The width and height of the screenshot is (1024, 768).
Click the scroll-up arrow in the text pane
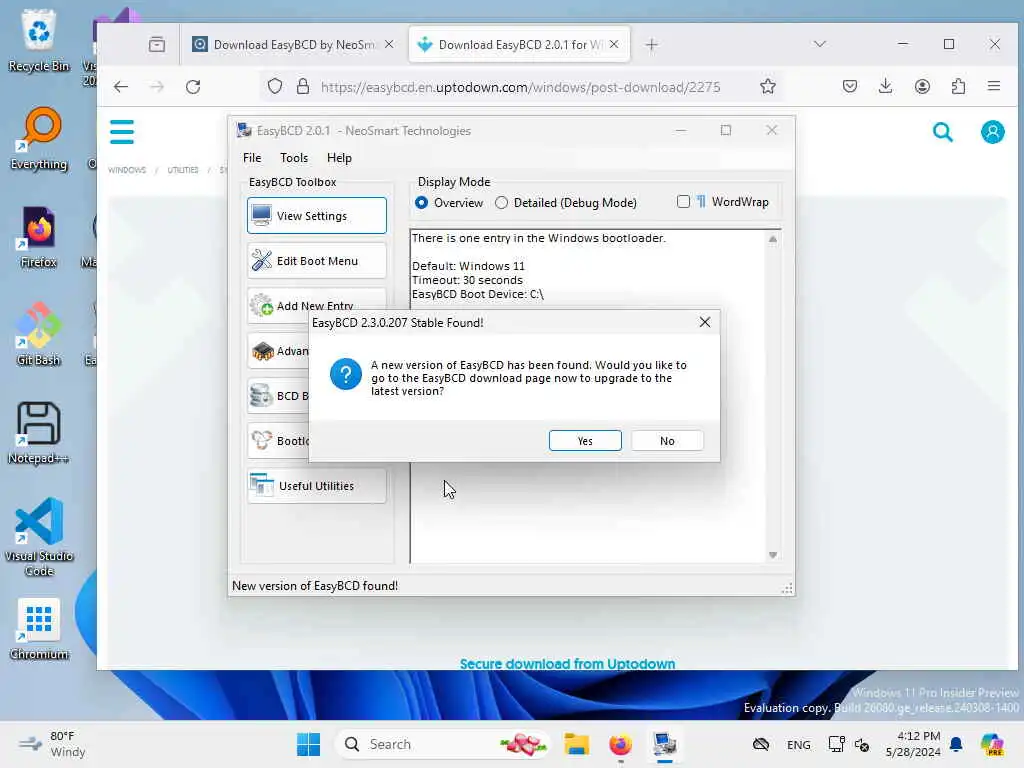click(x=773, y=239)
